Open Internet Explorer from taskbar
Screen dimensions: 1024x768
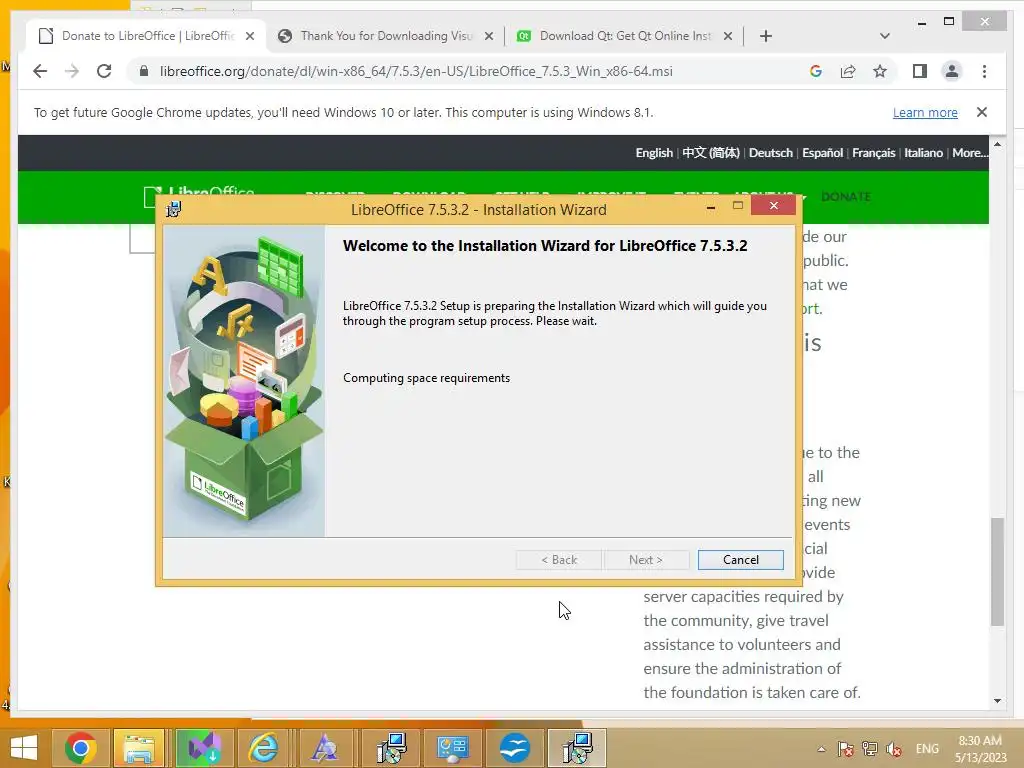tap(263, 748)
